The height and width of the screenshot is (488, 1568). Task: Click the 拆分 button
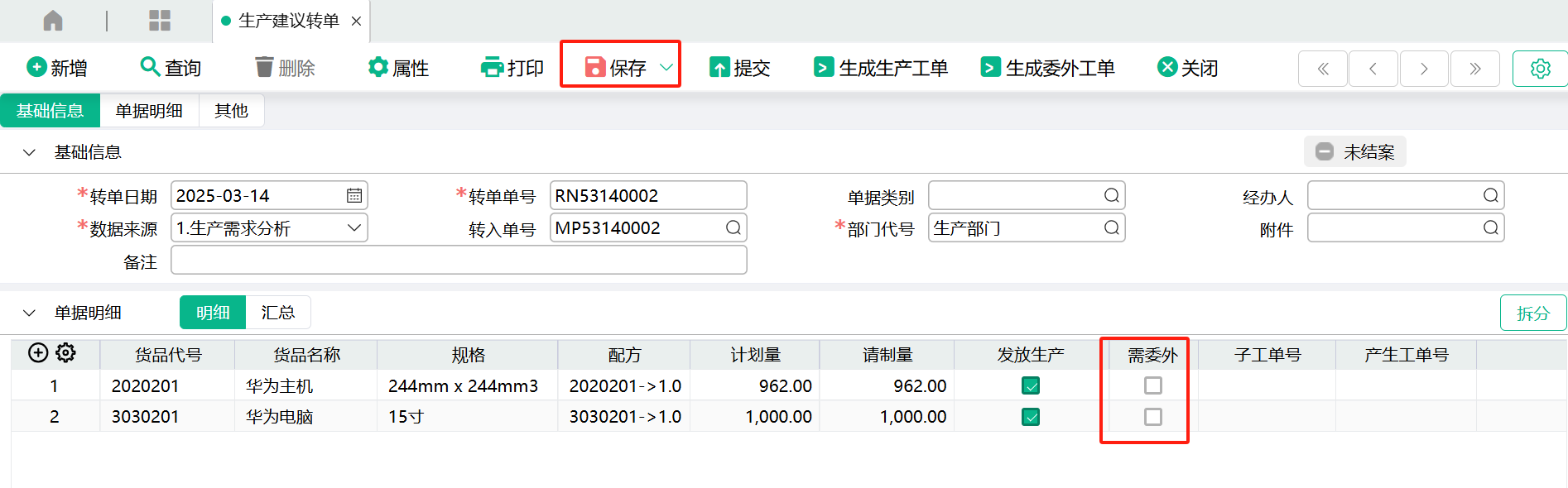[x=1532, y=313]
